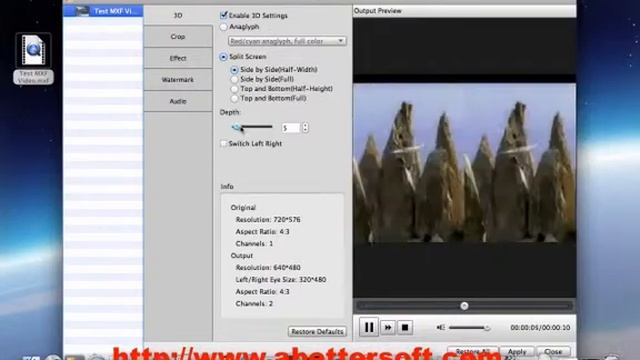Choose Top and Bottom(Full) mode

click(x=234, y=98)
